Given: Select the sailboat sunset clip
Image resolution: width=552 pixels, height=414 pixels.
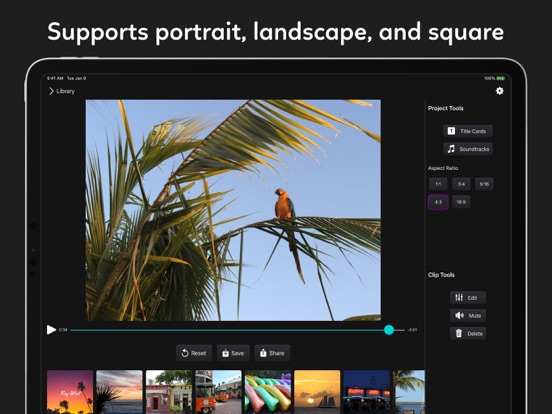Looking at the screenshot, I should point(317,391).
